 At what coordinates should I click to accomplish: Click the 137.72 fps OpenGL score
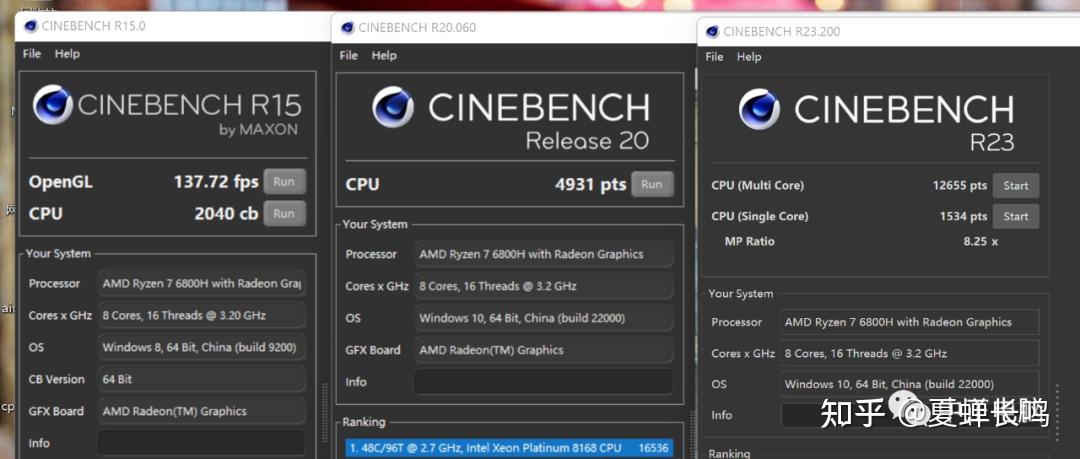(x=216, y=182)
